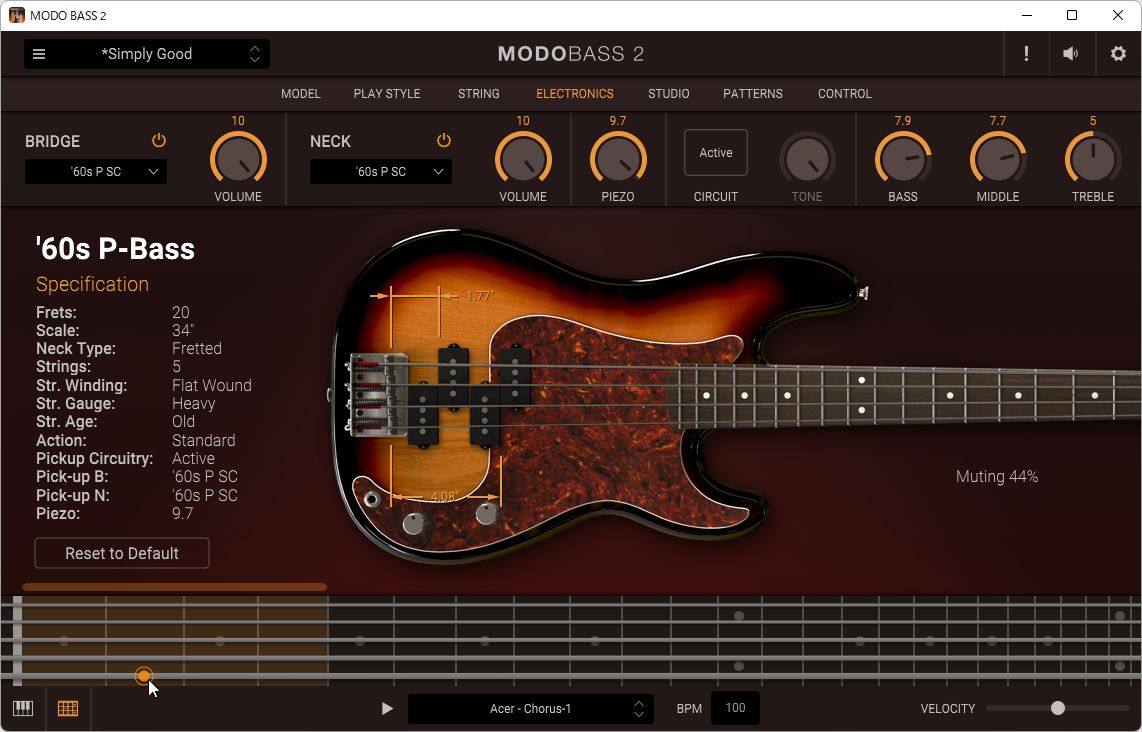Click the output jack on bass body
Viewport: 1142px width, 732px height.
point(372,499)
